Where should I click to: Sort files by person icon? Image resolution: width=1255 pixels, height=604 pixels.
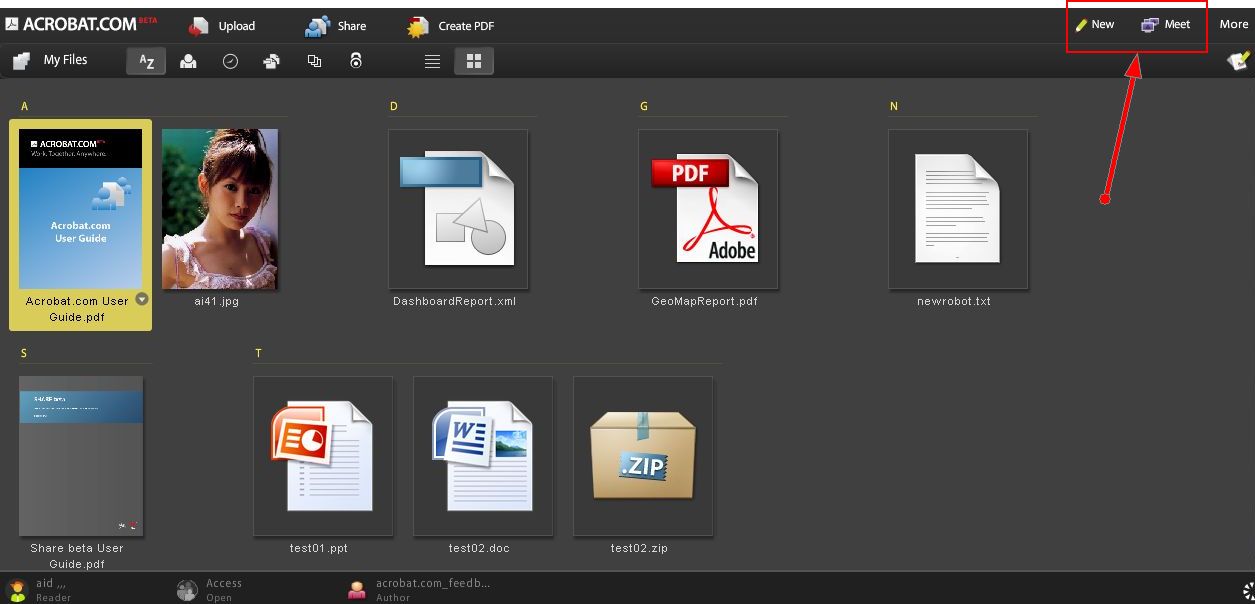[x=188, y=62]
